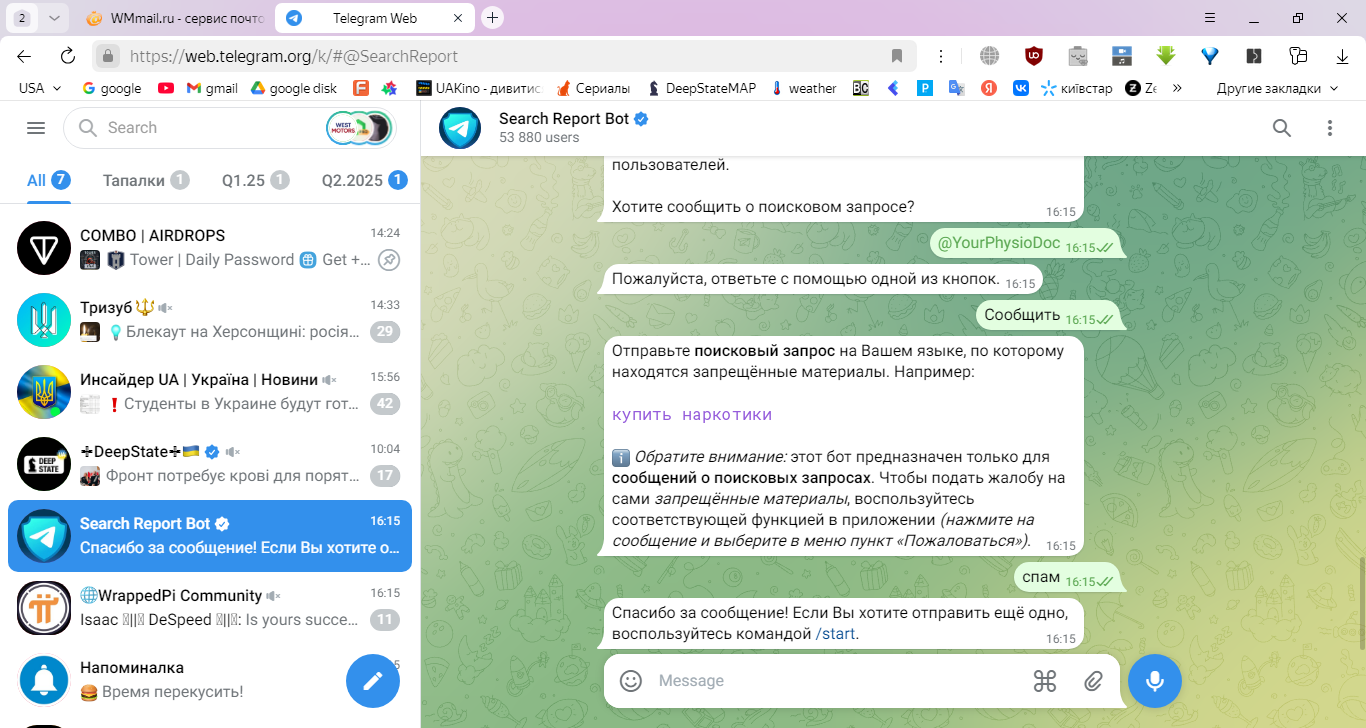Open video and music extension icon
Image resolution: width=1366 pixels, height=728 pixels.
1122,56
